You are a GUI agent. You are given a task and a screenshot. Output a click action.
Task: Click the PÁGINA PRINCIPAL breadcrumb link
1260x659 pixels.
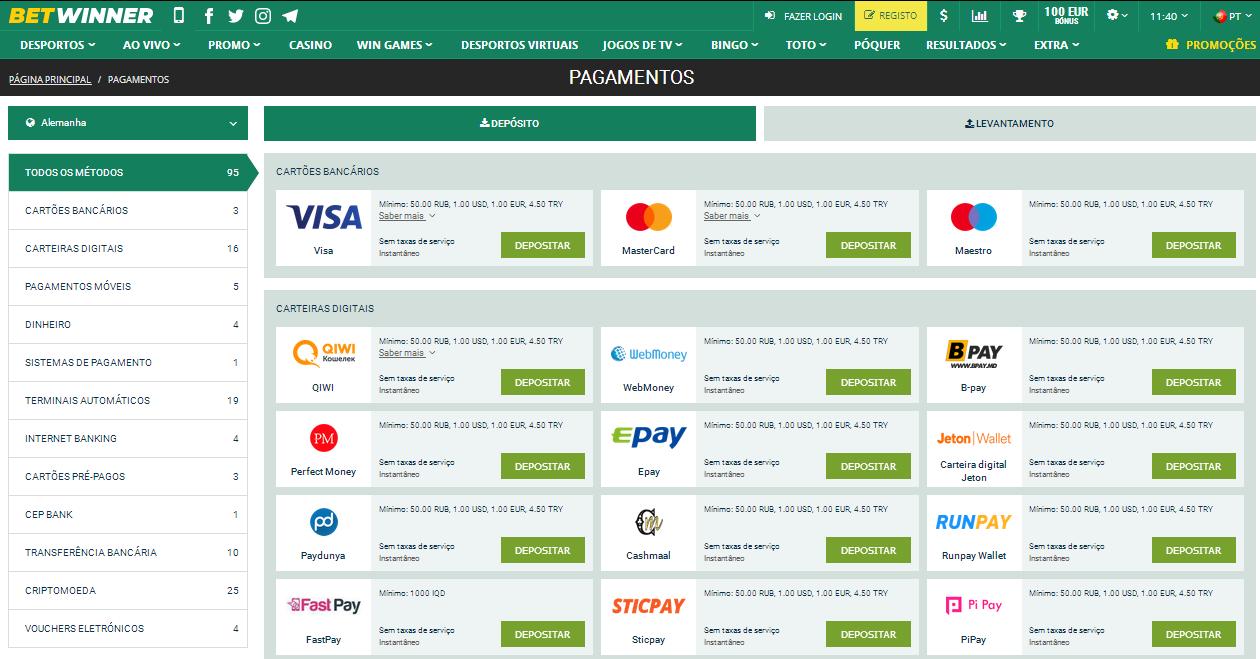click(49, 79)
